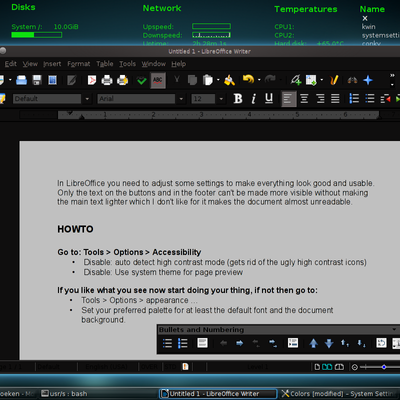
Task: Open the Table menu
Action: (105, 64)
